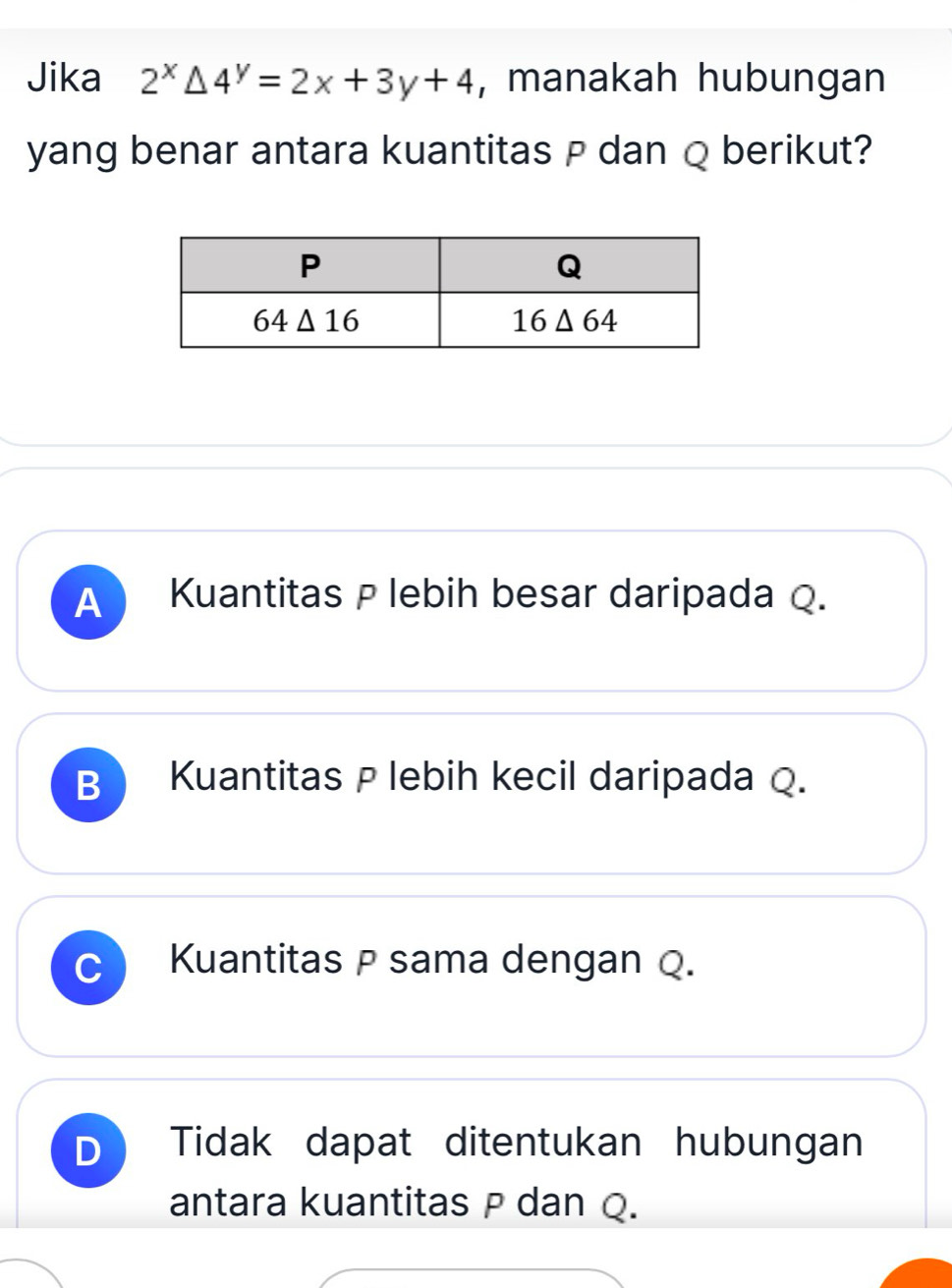Select the blue B option badge
Viewport: 952px width, 1288px height.
pos(88,786)
